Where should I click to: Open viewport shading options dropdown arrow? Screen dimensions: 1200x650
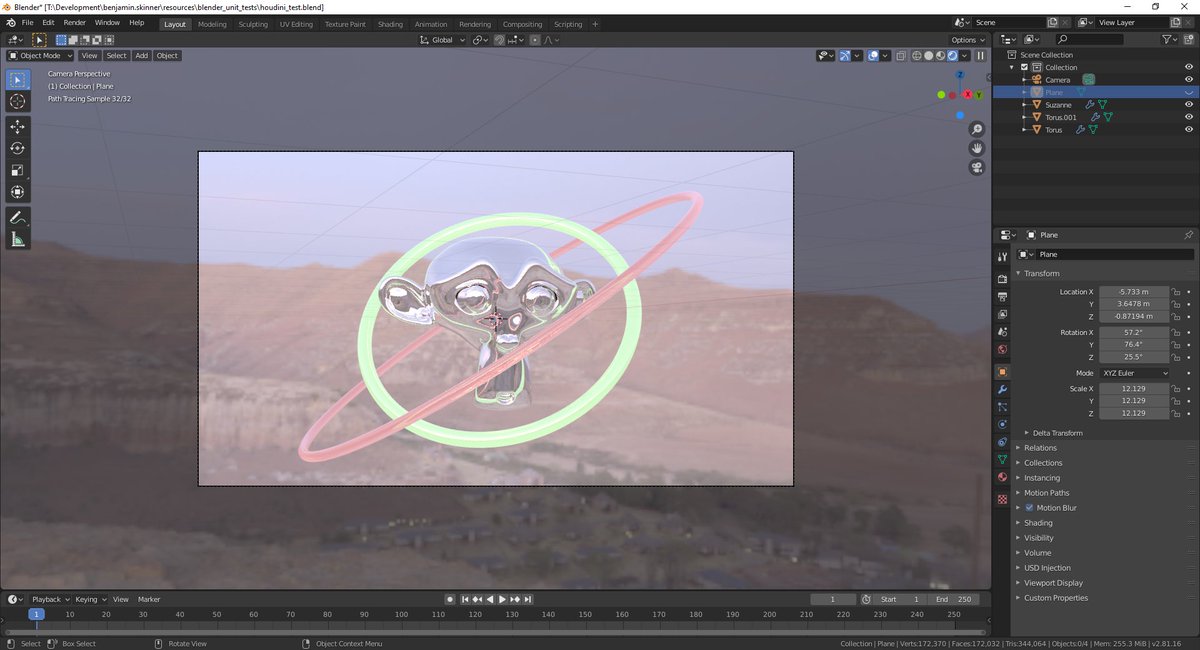click(x=965, y=56)
